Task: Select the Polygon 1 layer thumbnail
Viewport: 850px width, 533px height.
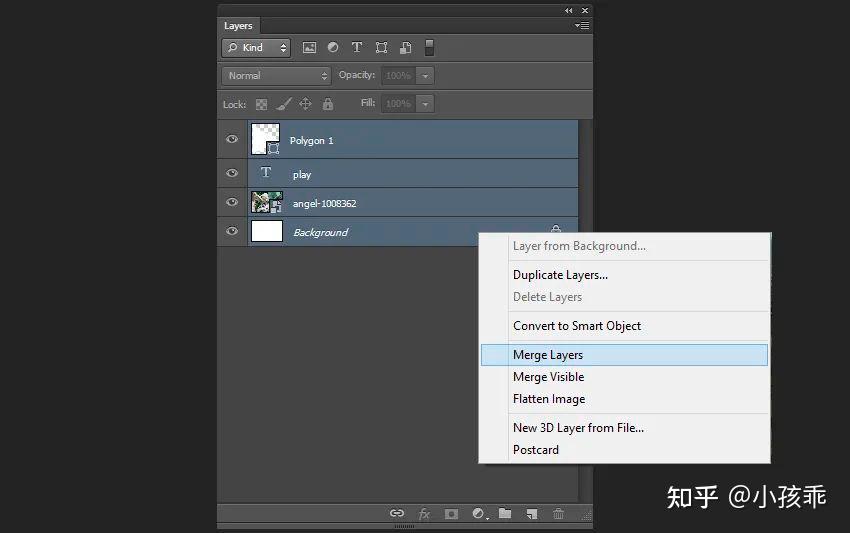Action: point(266,139)
